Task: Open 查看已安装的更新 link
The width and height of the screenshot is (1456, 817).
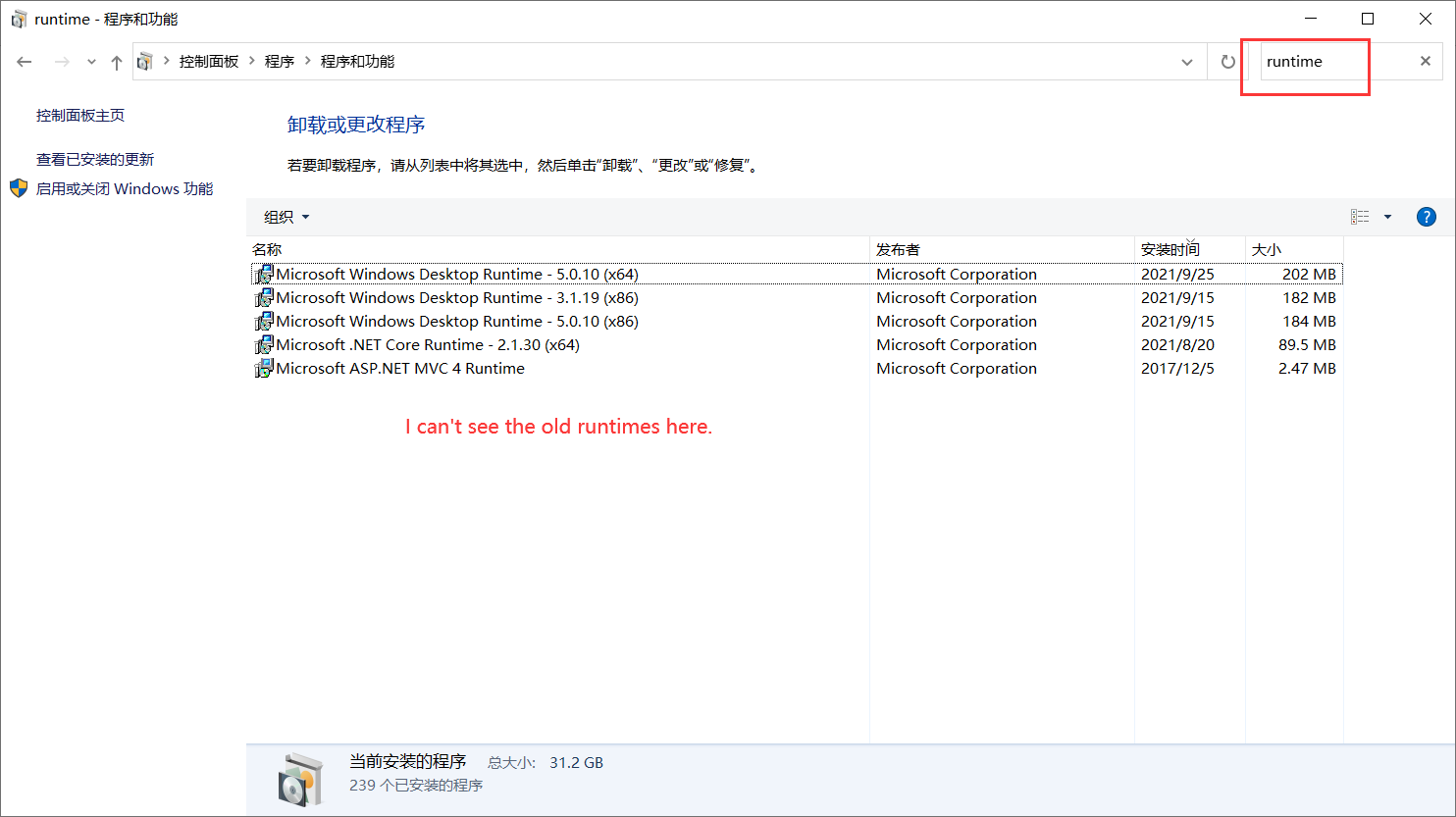Action: [95, 159]
